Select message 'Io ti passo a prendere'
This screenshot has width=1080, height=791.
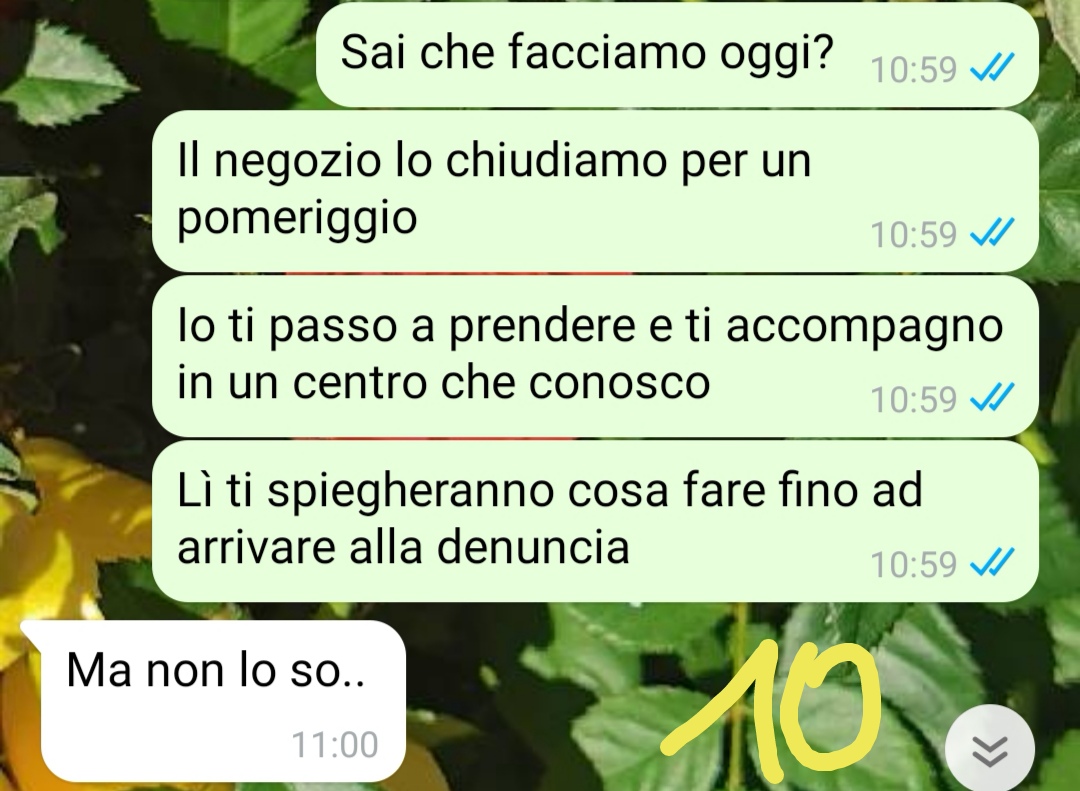point(595,356)
